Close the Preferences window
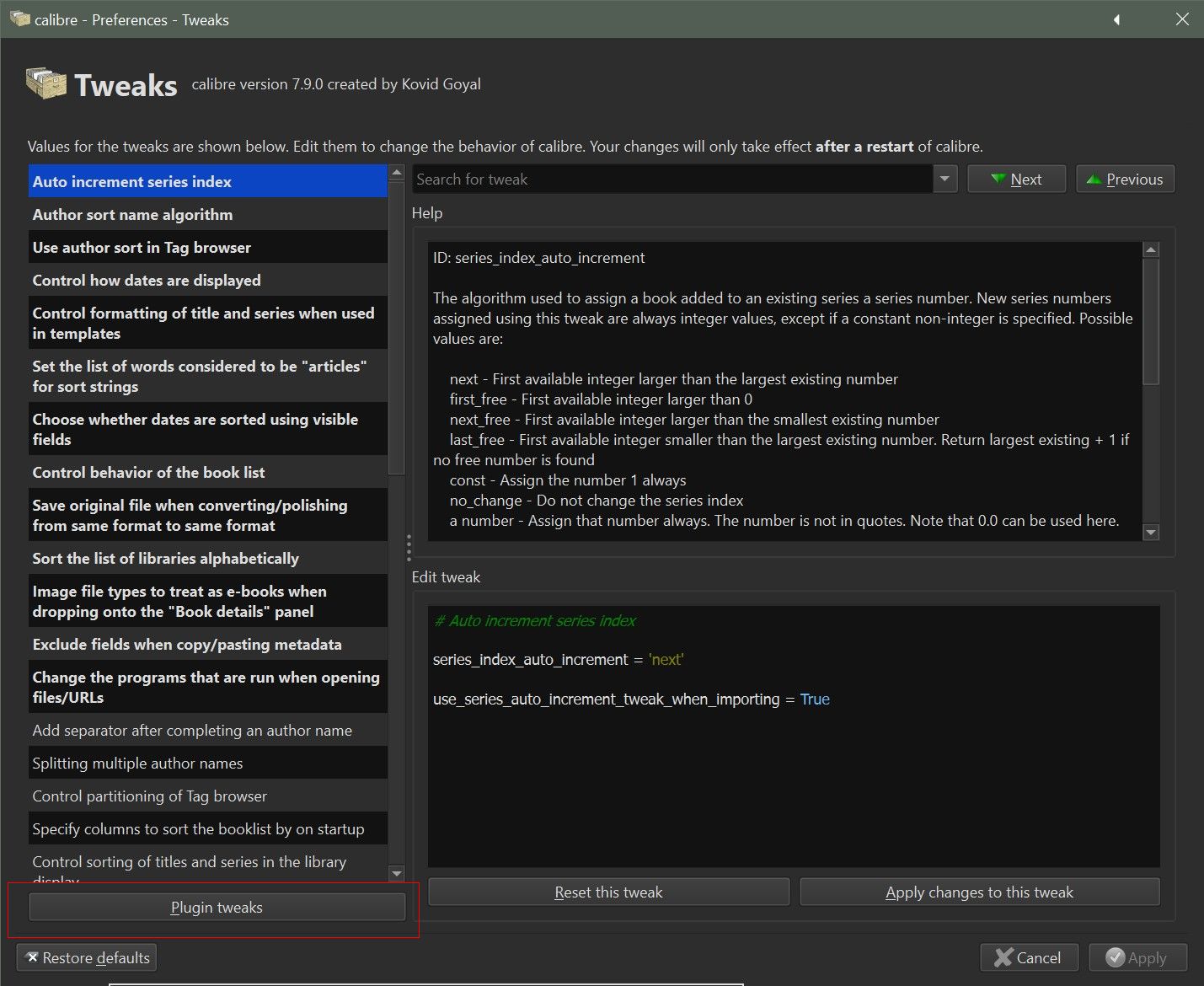Screen dimensions: 1204x986 pos(1182,19)
